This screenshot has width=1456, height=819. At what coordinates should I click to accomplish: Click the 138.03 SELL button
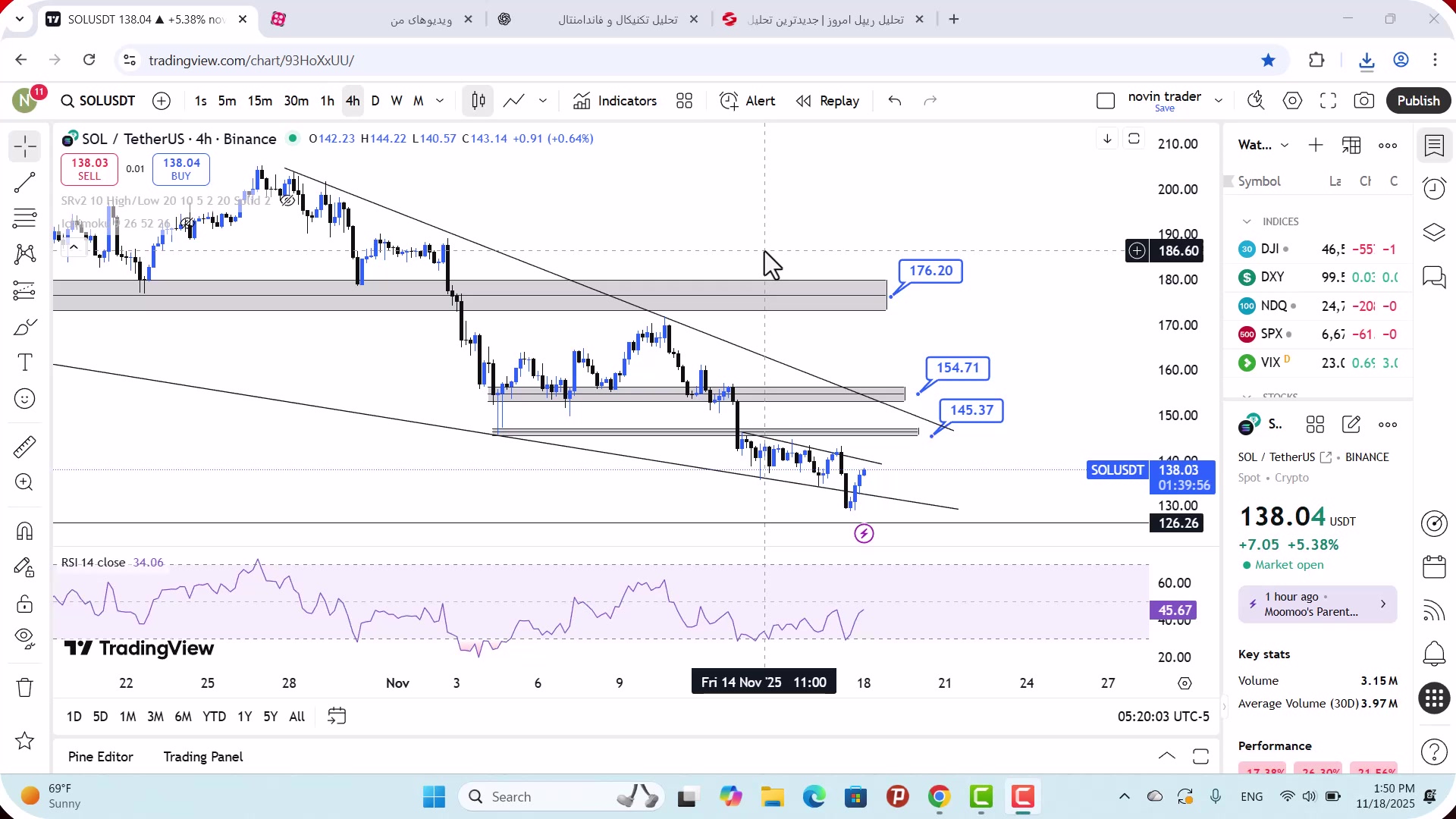click(89, 169)
